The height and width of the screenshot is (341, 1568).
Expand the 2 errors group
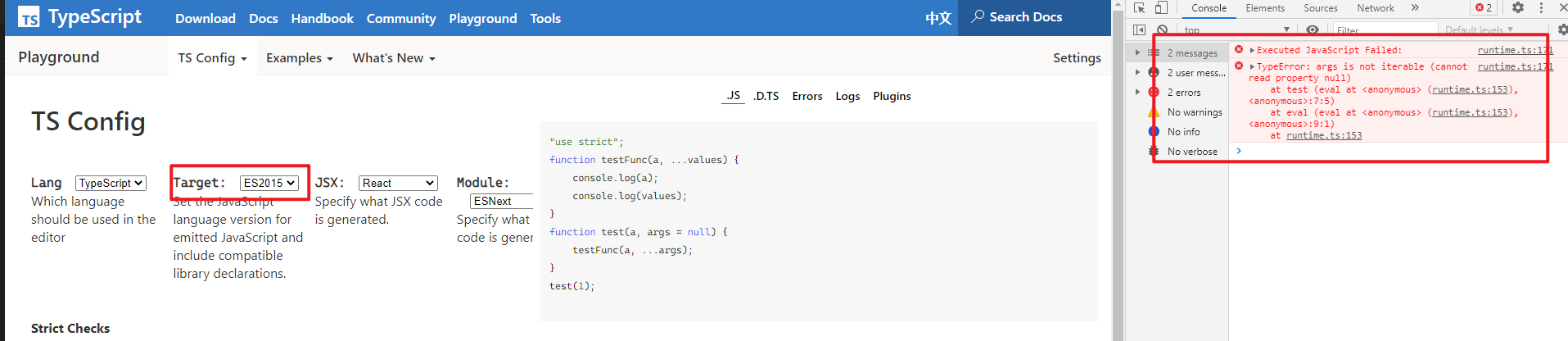(1137, 93)
